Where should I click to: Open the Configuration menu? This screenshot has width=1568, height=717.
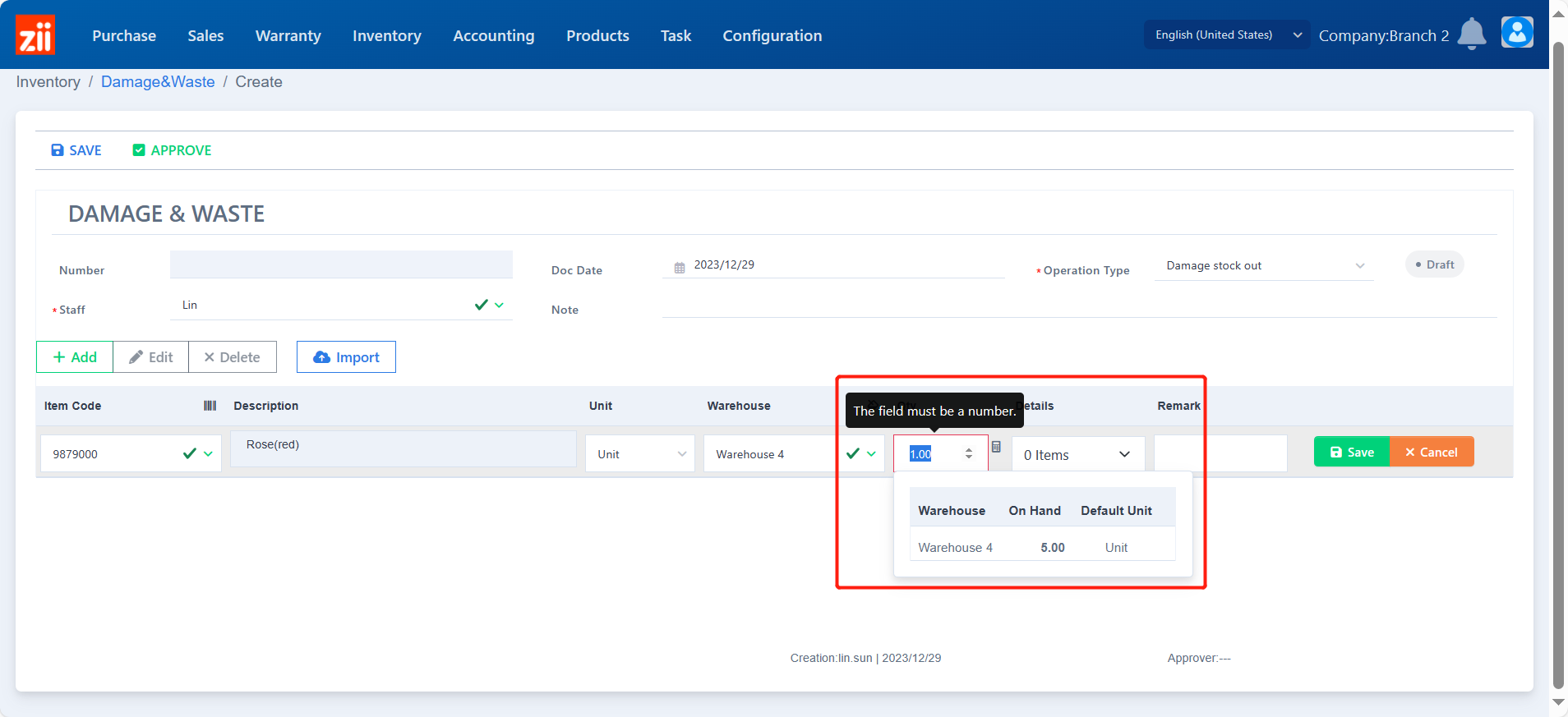(772, 35)
